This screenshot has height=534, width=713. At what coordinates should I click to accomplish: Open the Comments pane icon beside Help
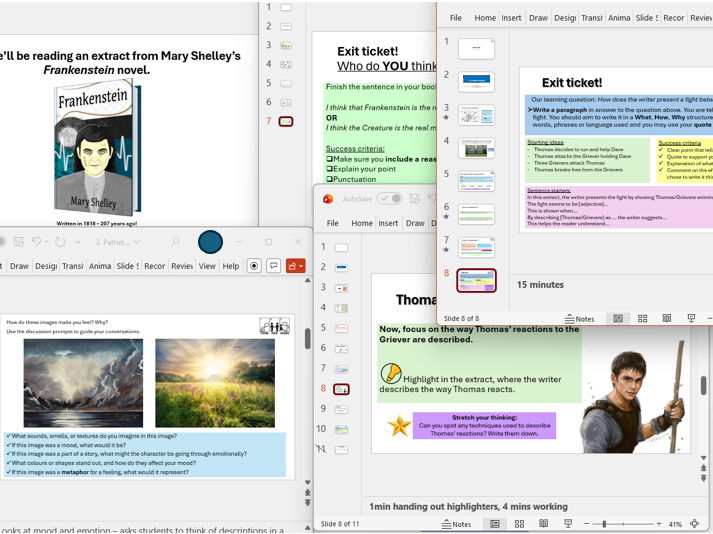274,266
